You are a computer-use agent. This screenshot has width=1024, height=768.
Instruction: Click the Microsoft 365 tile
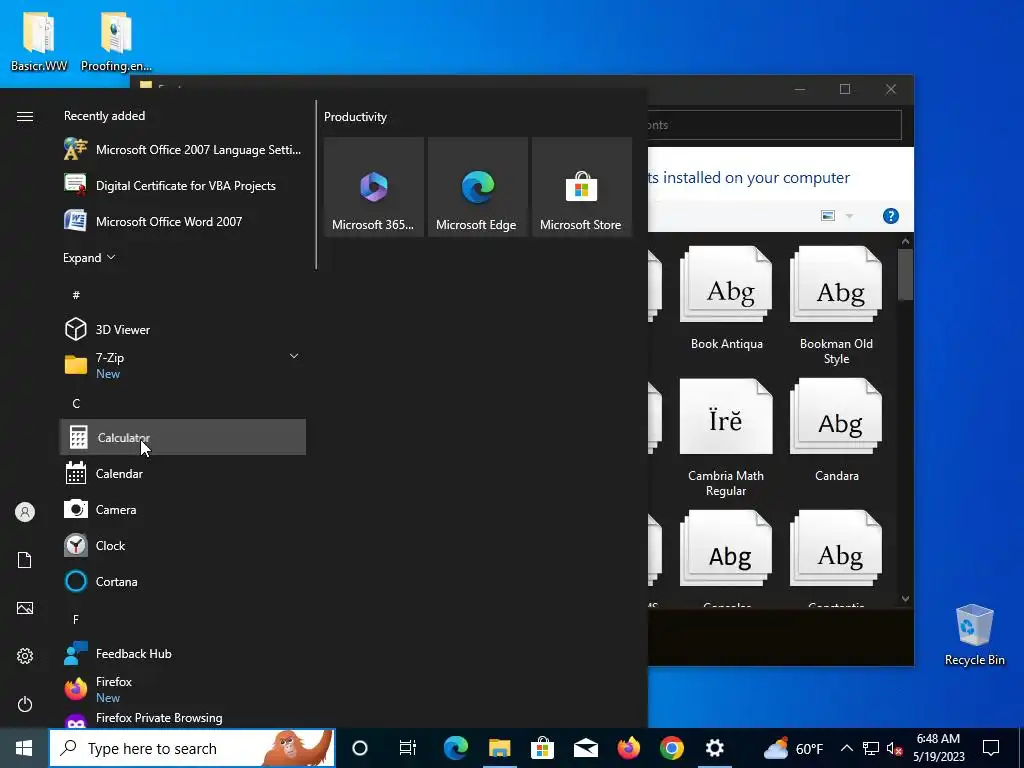374,187
